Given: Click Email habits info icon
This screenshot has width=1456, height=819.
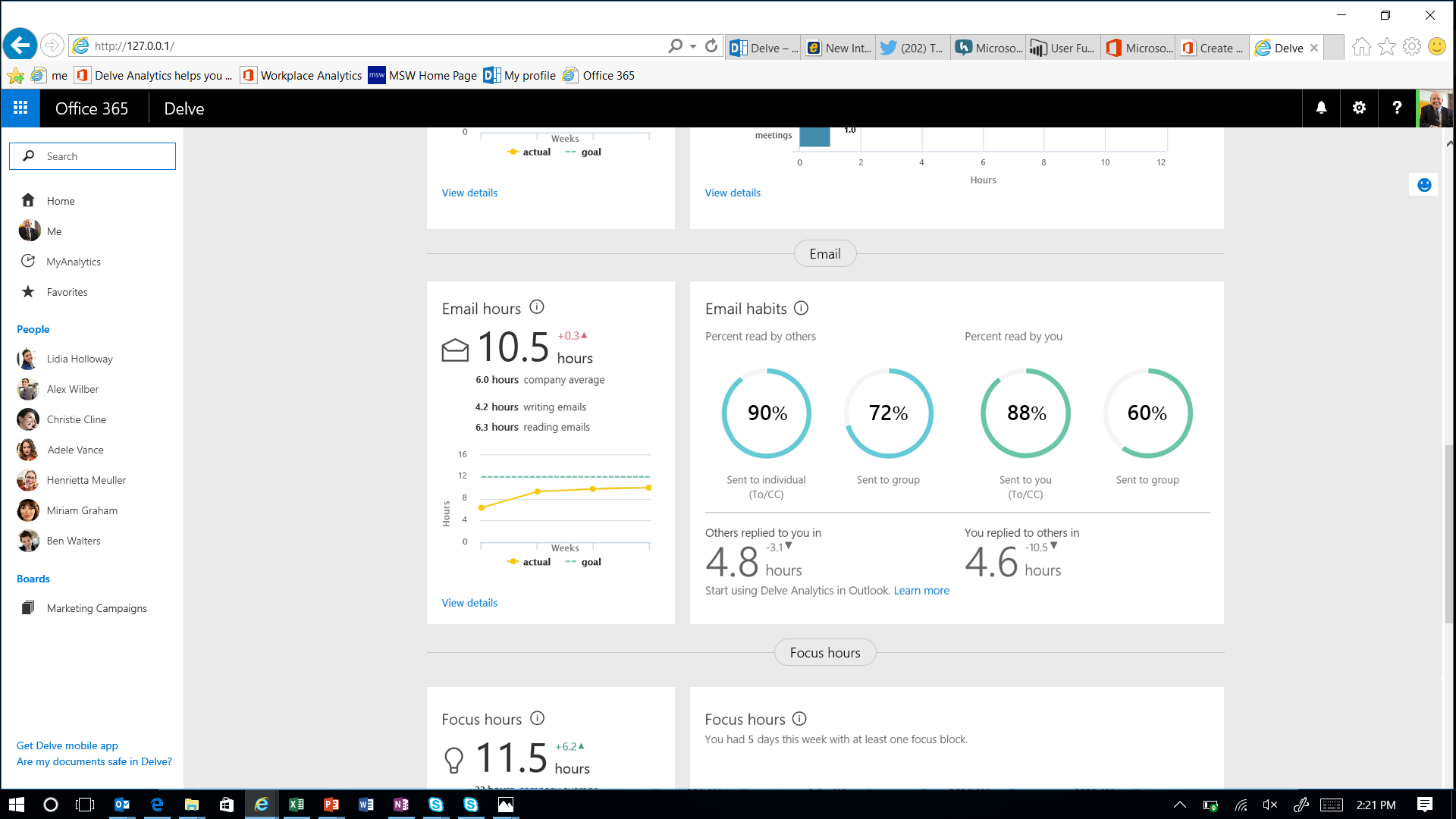Looking at the screenshot, I should (x=801, y=308).
